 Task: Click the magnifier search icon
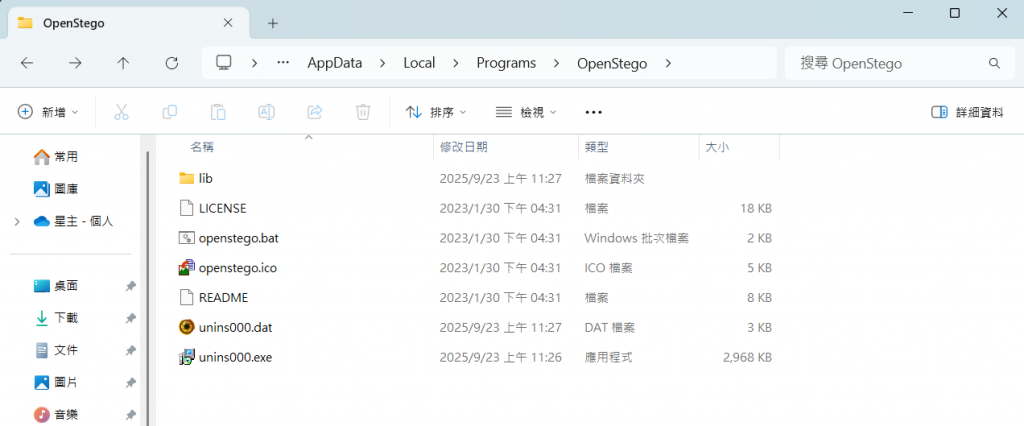coord(994,63)
